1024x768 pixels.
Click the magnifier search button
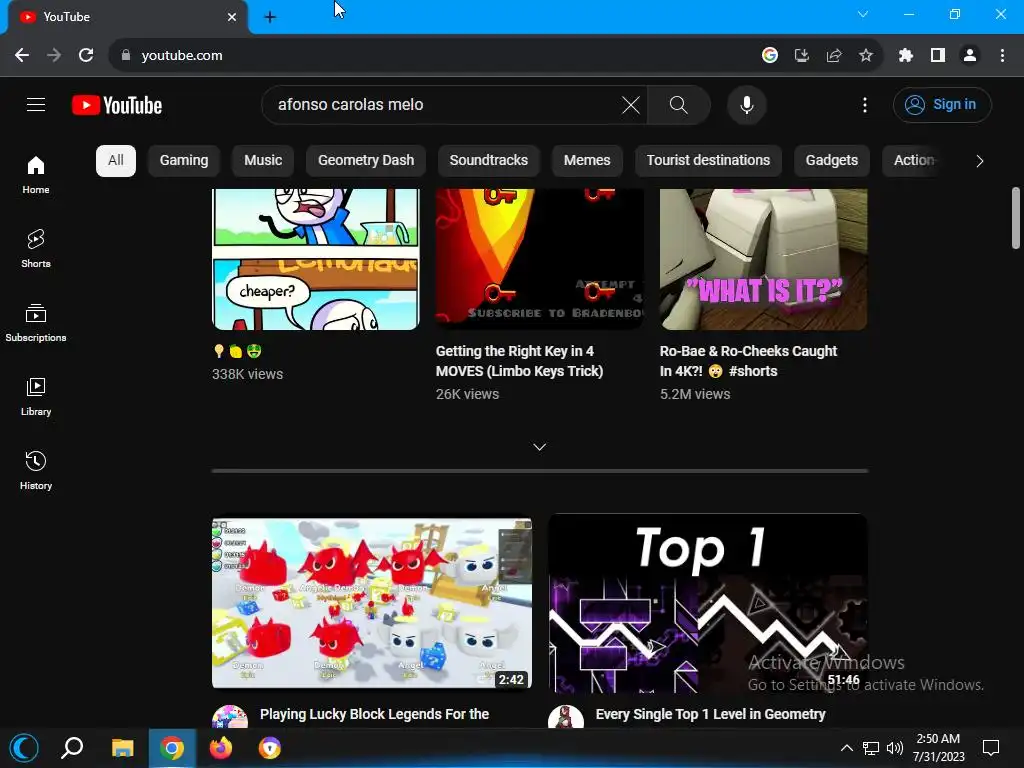tap(679, 104)
